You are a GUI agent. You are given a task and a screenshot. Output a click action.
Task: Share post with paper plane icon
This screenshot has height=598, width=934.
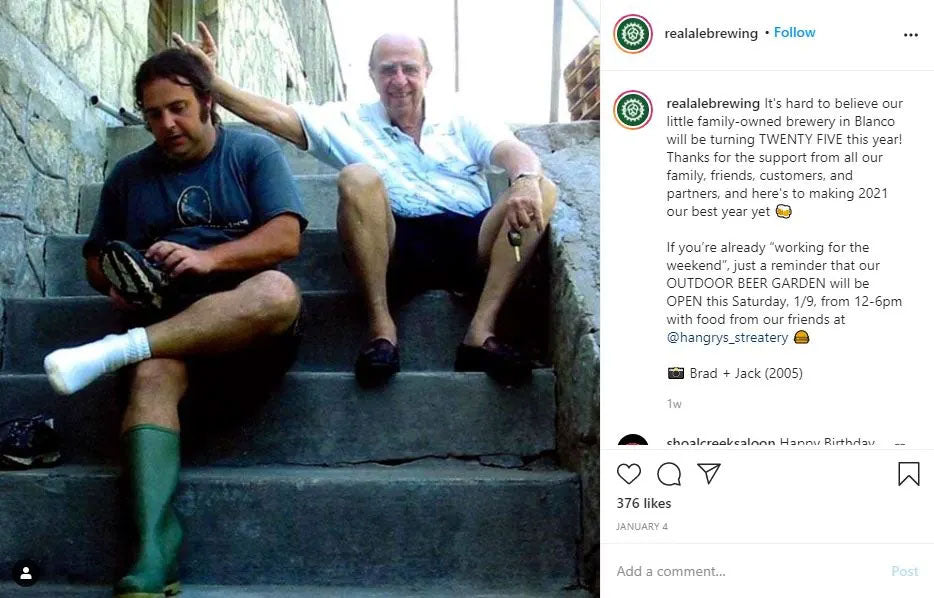(x=709, y=474)
